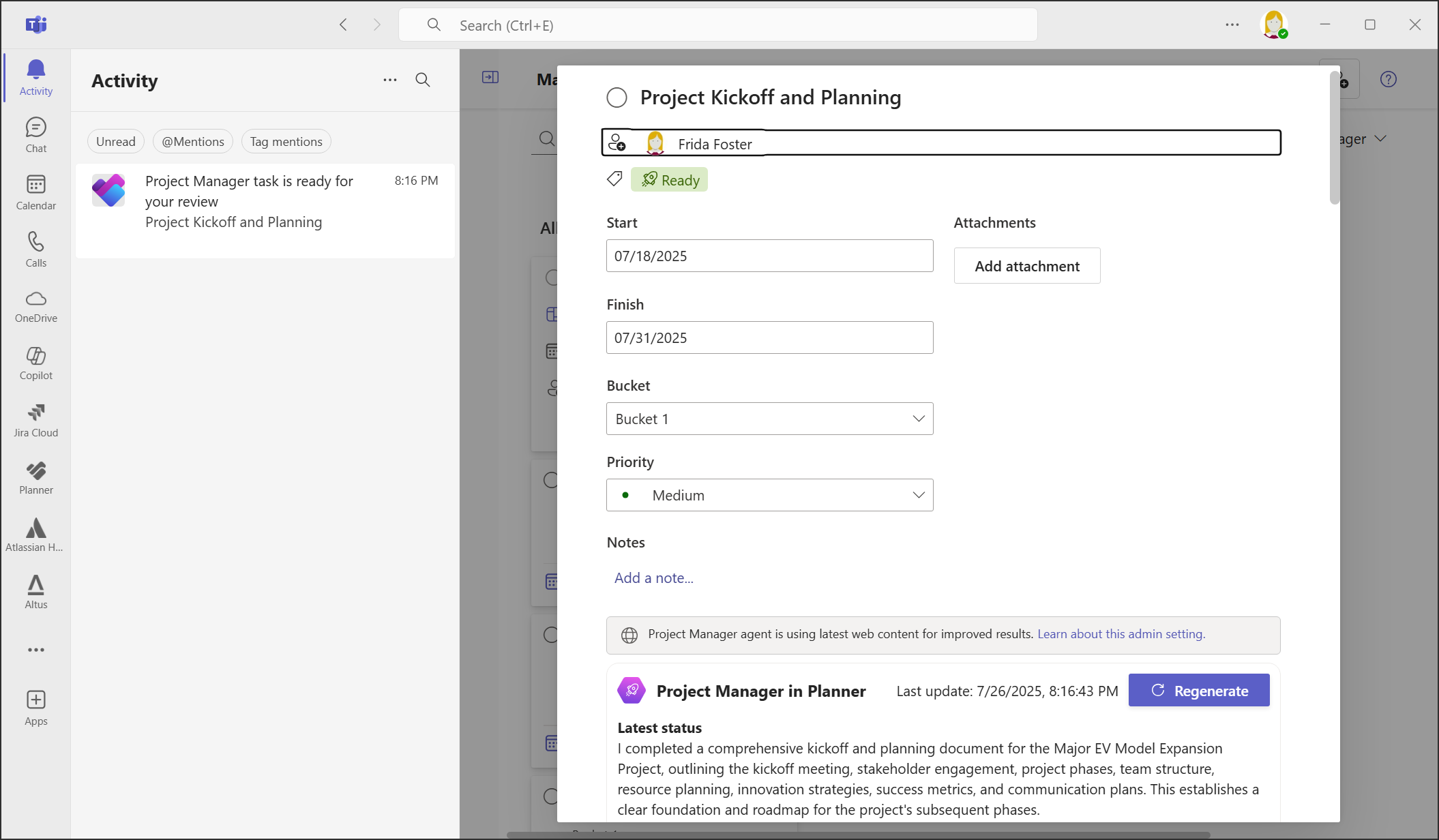1439x840 pixels.
Task: Click the Planner notification app icon
Action: 109,191
